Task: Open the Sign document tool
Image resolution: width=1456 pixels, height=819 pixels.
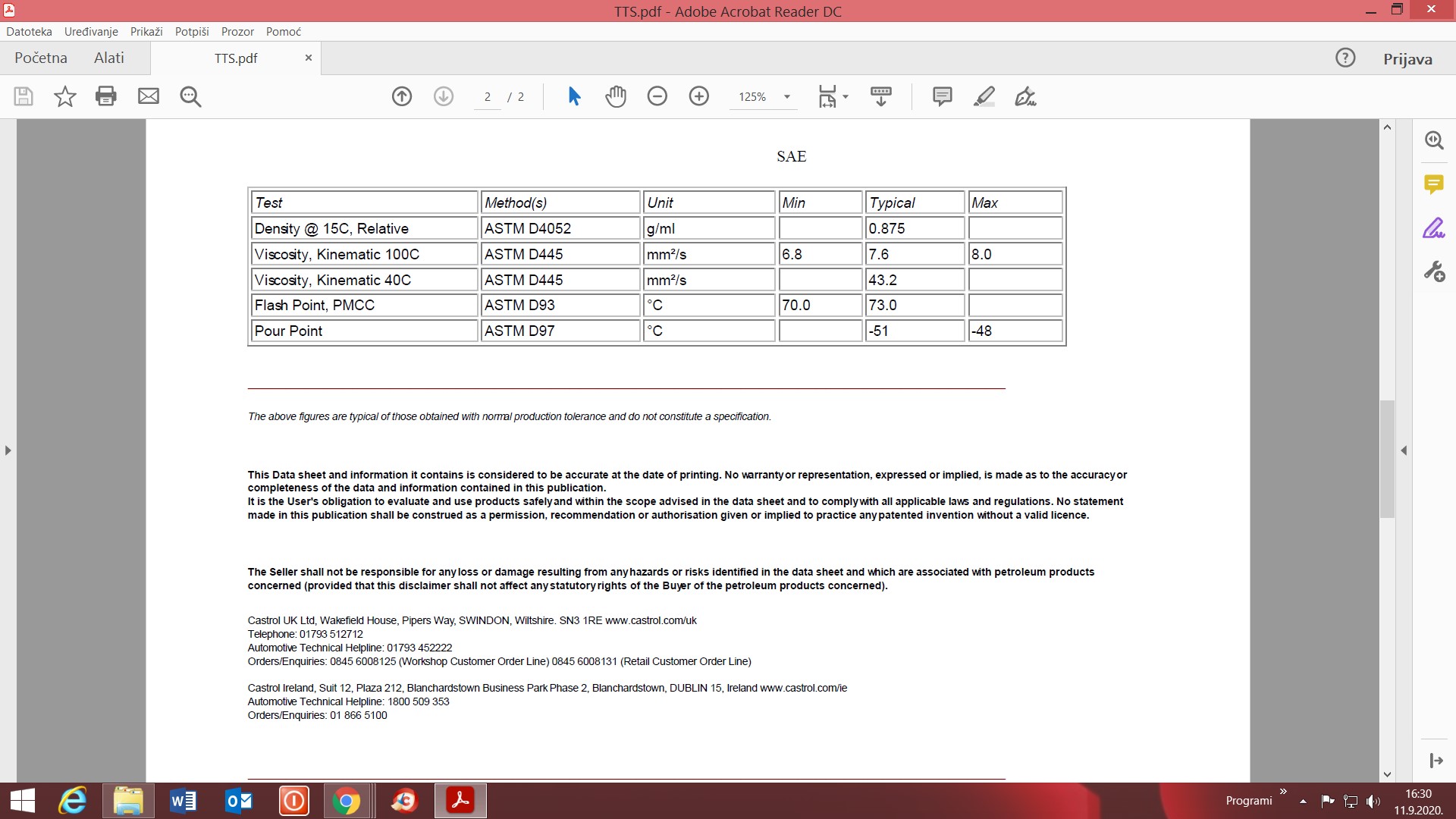Action: tap(1025, 96)
